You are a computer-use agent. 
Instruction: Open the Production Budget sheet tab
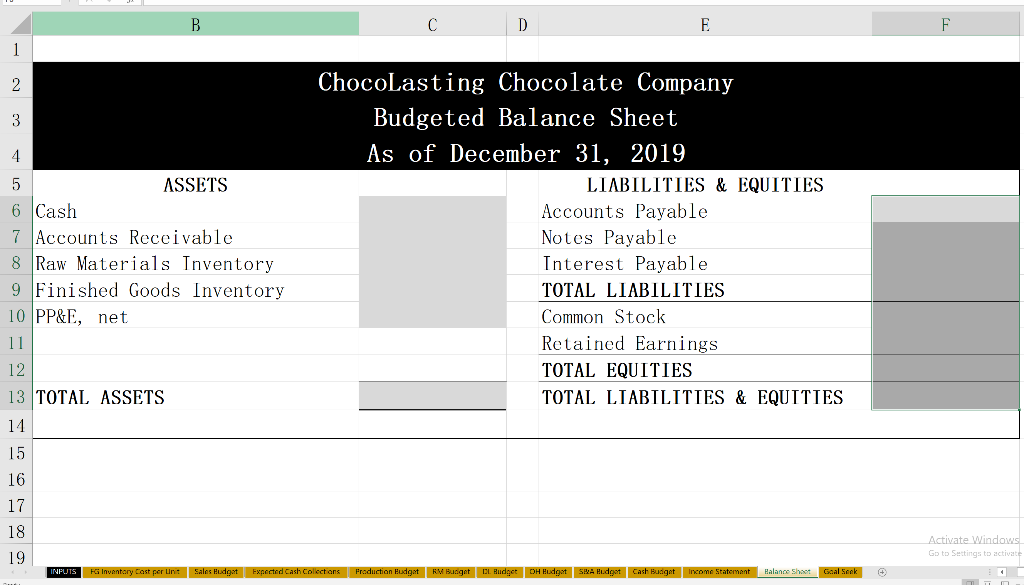[x=387, y=572]
